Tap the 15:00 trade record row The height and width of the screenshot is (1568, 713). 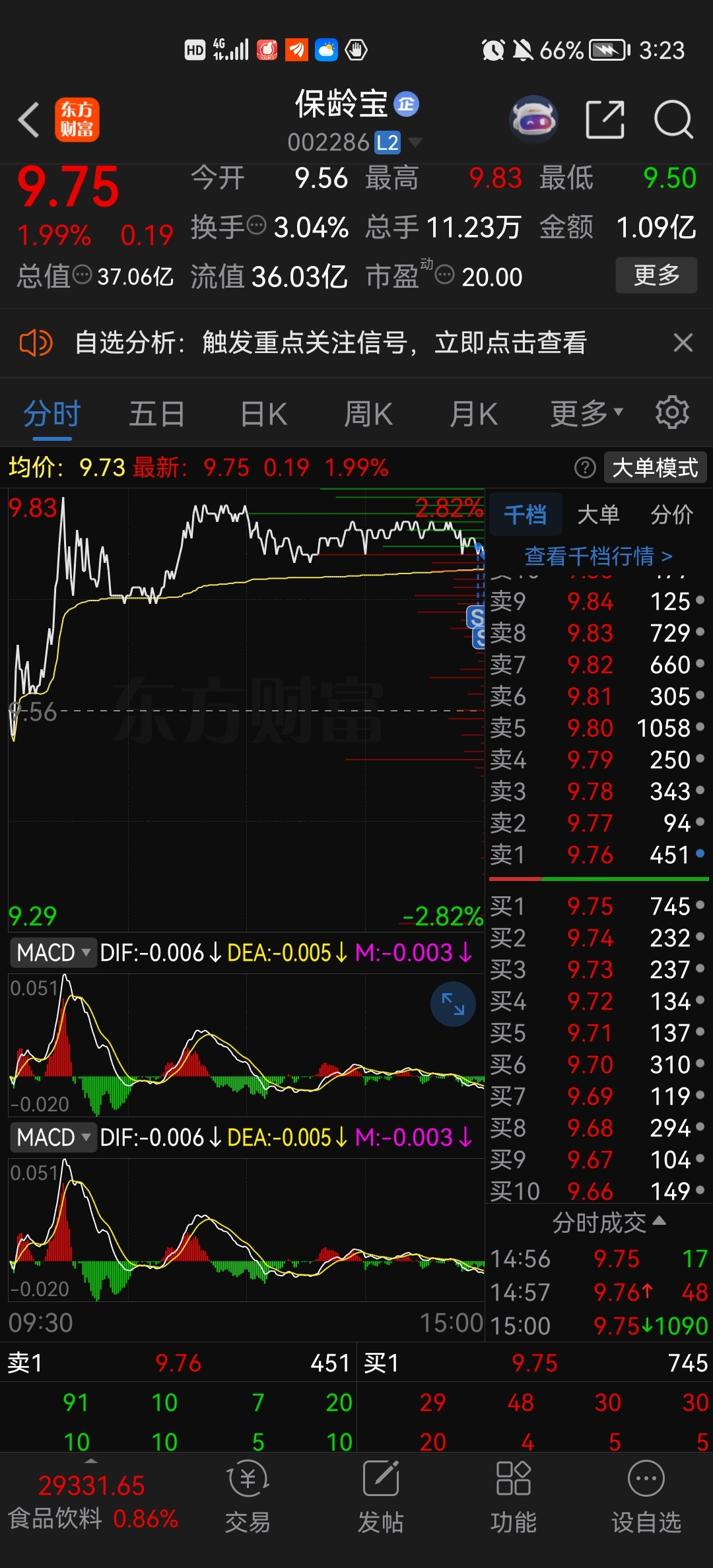(599, 1326)
